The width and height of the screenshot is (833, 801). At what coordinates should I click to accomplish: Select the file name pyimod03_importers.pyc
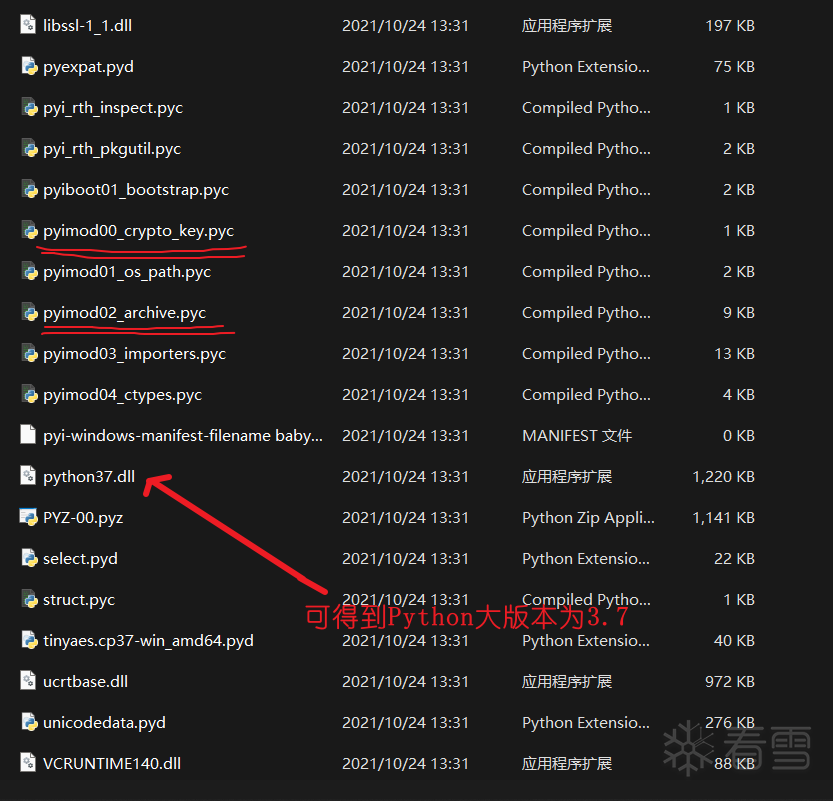(134, 353)
